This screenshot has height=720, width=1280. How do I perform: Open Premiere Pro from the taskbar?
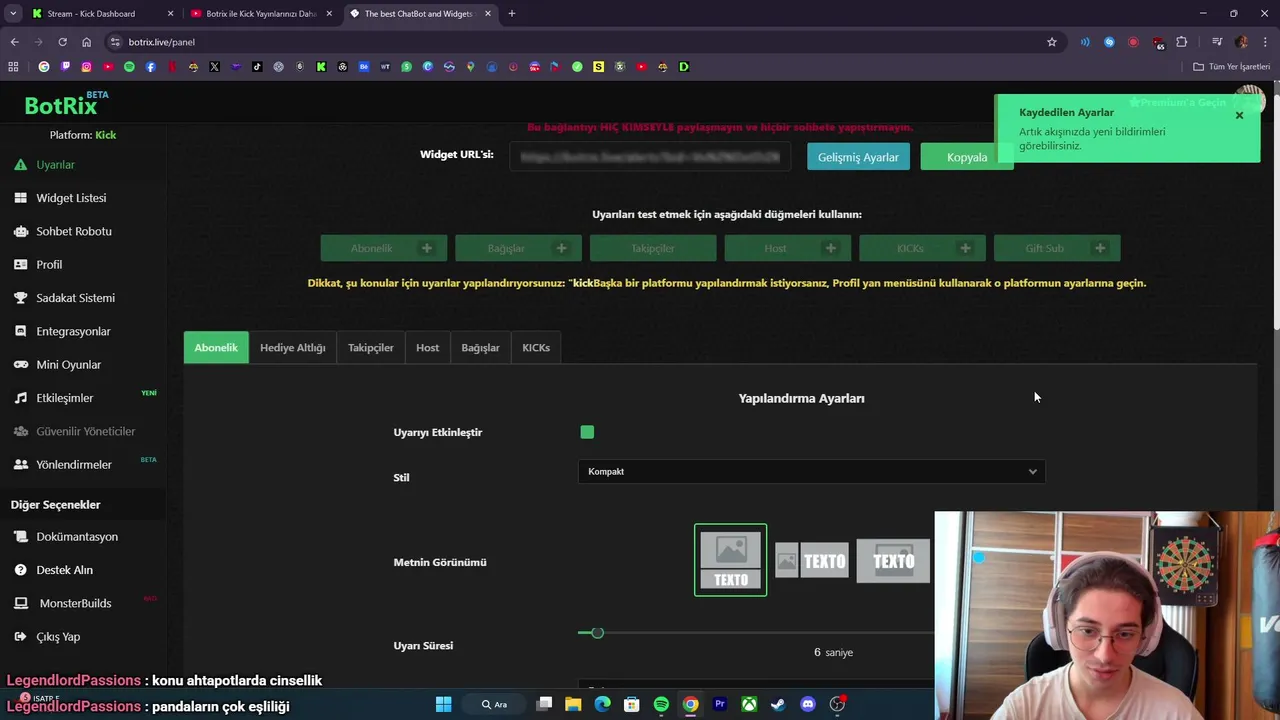[x=719, y=704]
